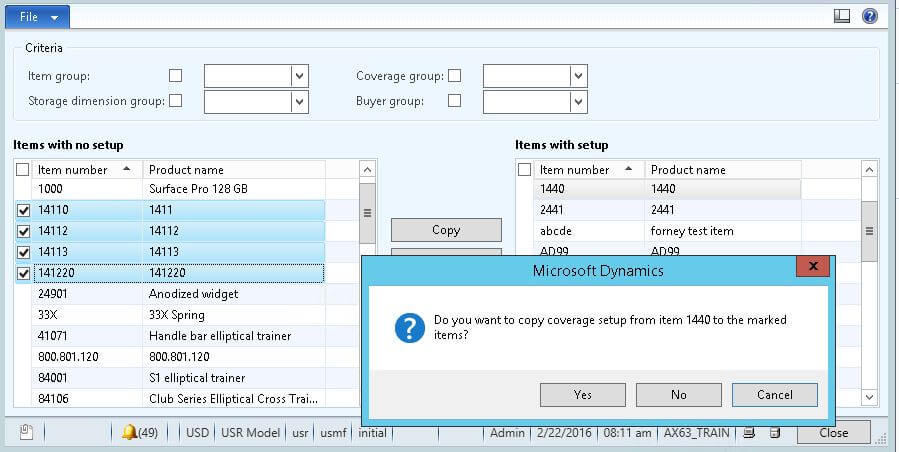
Task: Open the File menu
Action: pyautogui.click(x=36, y=16)
